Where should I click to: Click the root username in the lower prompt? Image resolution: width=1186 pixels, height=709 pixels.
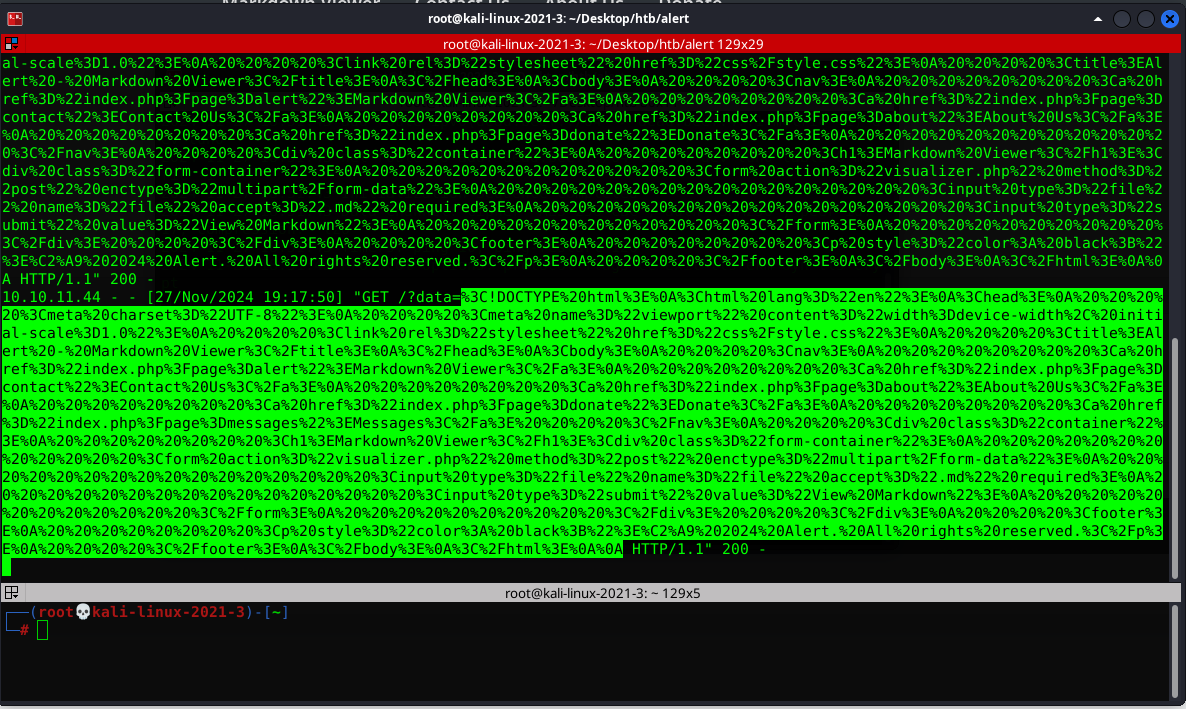[56, 612]
